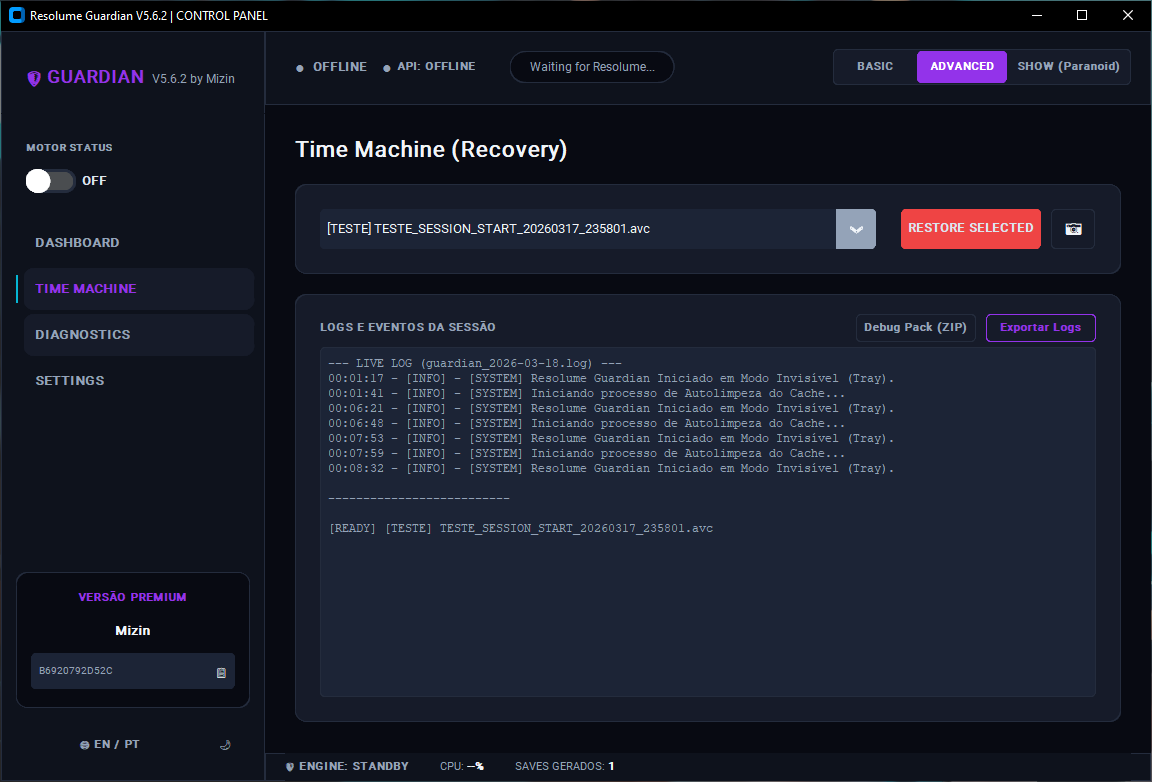The height and width of the screenshot is (782, 1152).
Task: Click the VERSÃO PREMIUM label
Action: (x=132, y=598)
